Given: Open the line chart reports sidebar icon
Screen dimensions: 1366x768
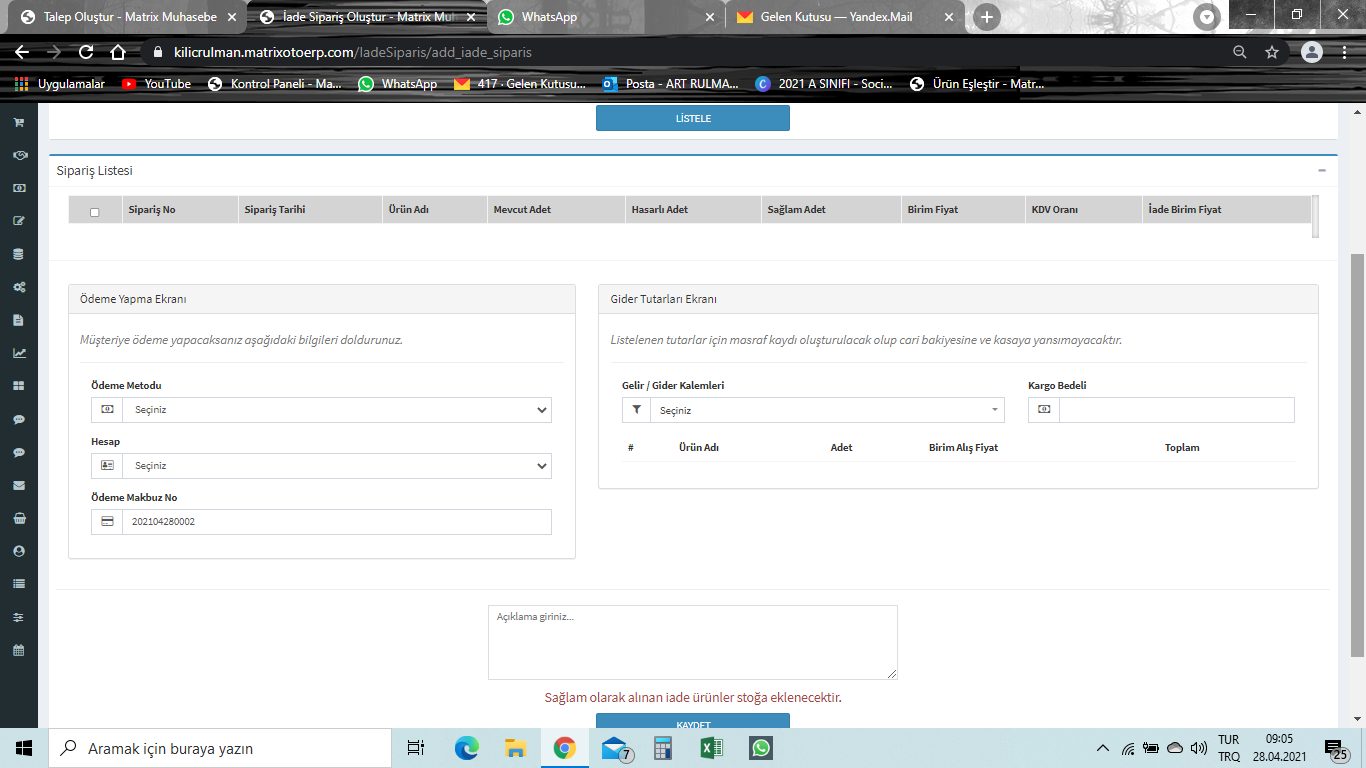Looking at the screenshot, I should pyautogui.click(x=18, y=353).
